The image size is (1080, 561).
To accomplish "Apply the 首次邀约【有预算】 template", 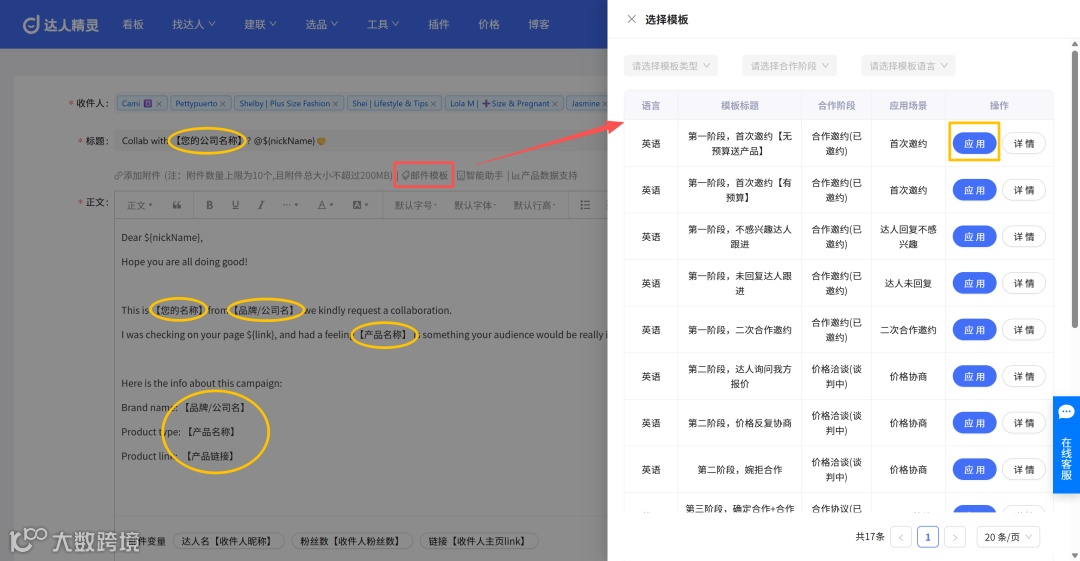I will click(974, 190).
